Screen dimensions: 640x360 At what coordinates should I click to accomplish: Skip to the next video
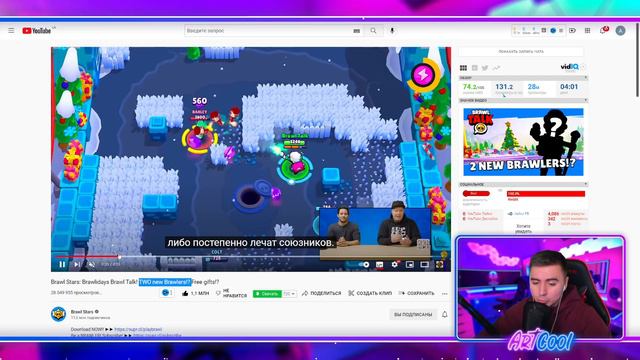(x=77, y=264)
